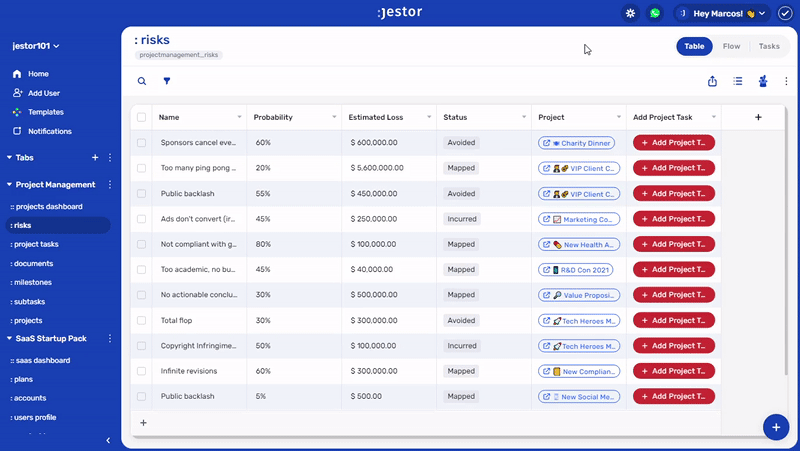Click the brightness theme icon in header

631,13
